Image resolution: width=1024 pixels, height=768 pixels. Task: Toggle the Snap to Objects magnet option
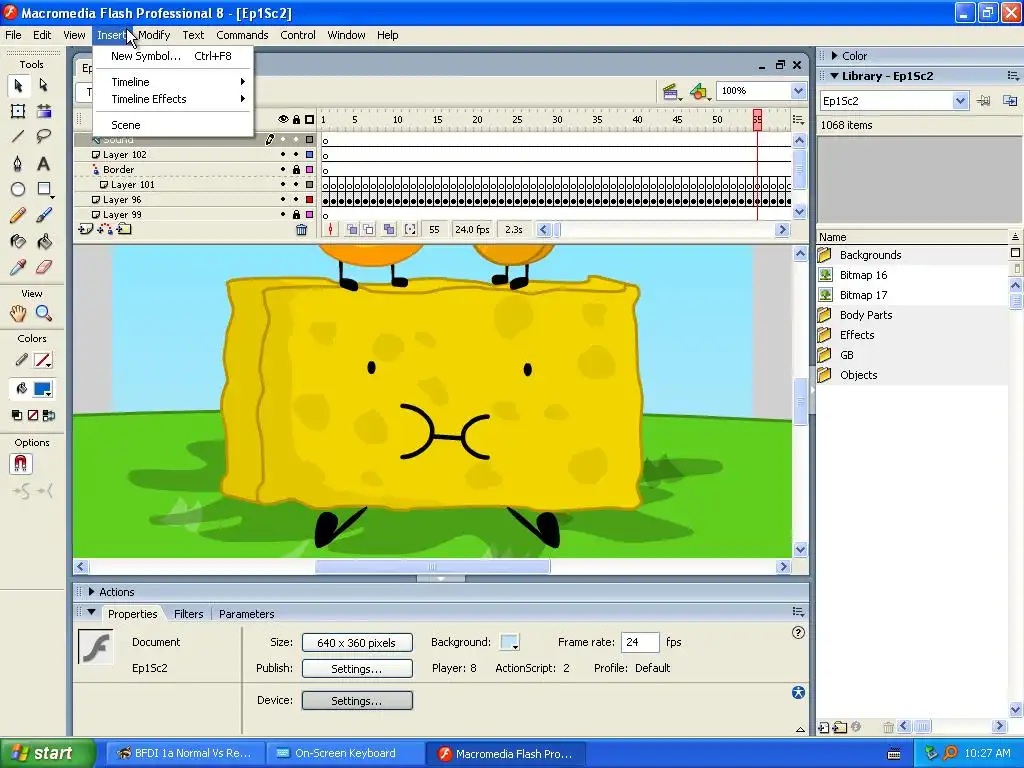coord(21,464)
